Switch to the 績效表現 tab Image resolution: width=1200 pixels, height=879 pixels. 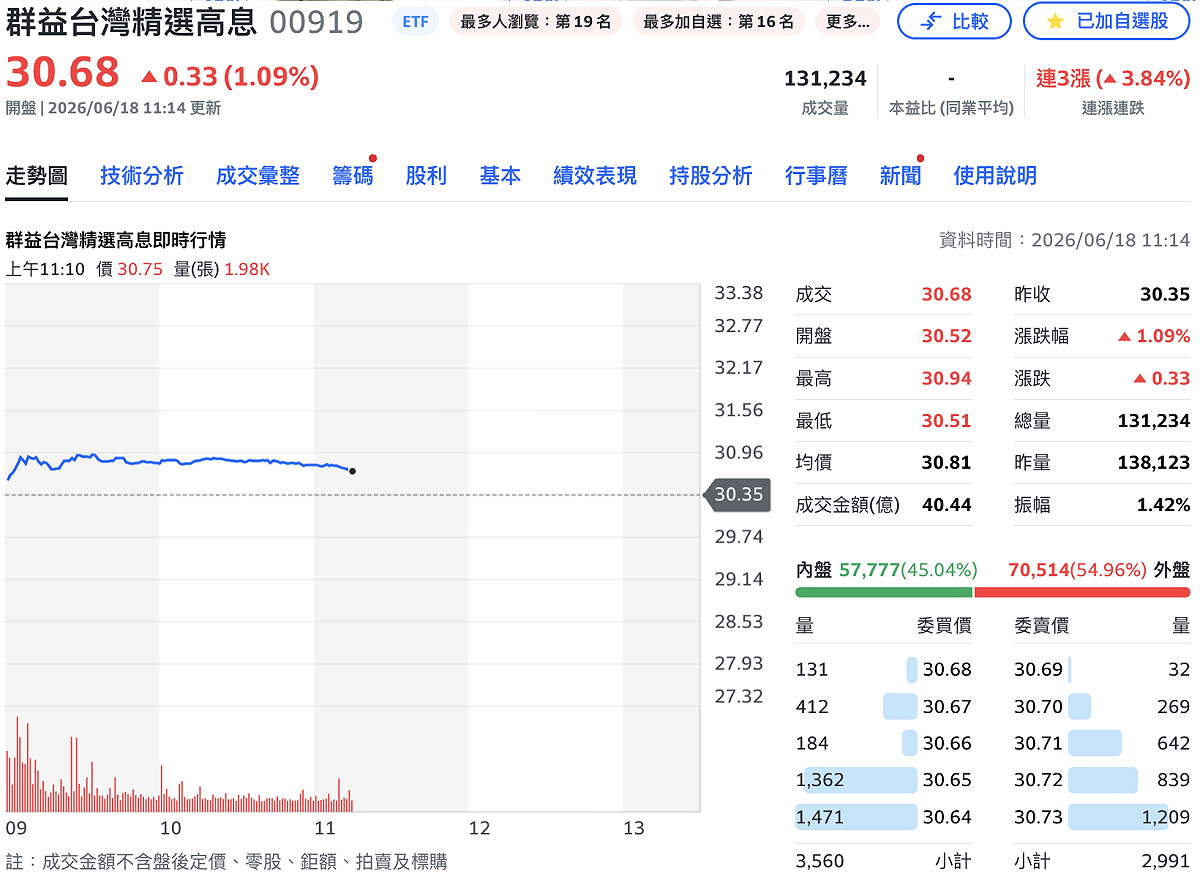click(595, 176)
